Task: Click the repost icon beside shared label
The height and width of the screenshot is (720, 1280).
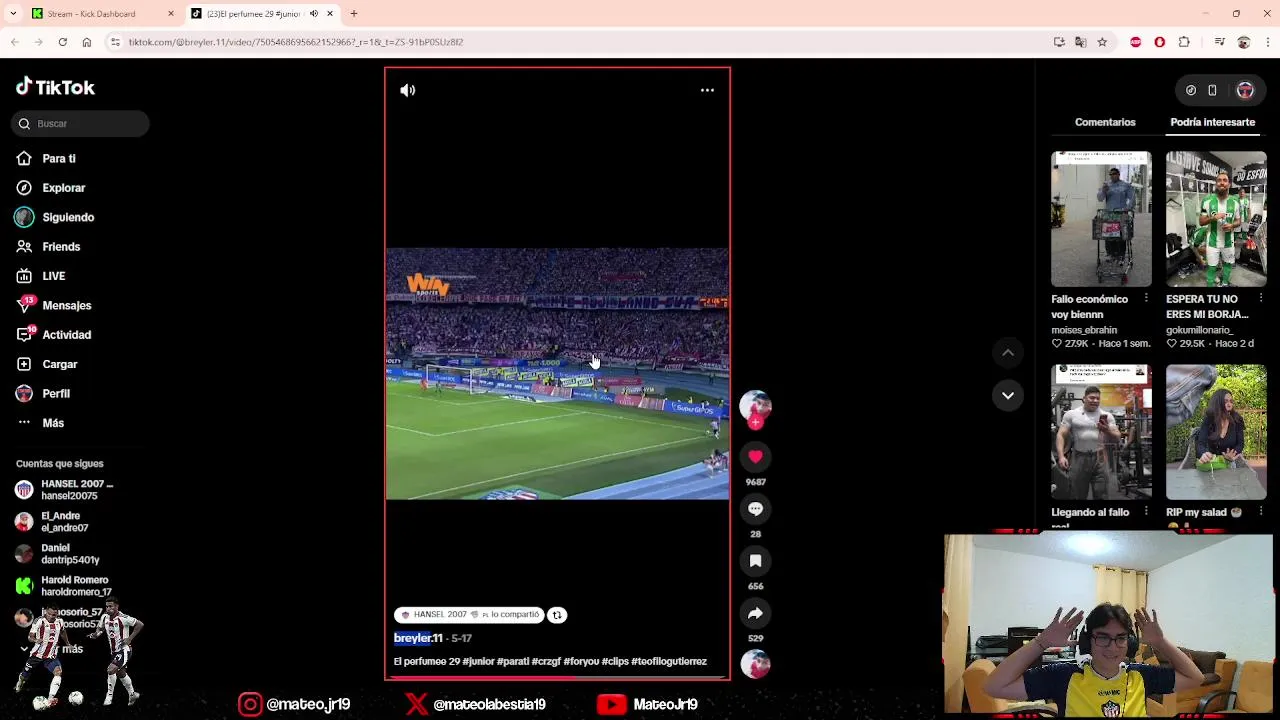Action: click(x=557, y=615)
